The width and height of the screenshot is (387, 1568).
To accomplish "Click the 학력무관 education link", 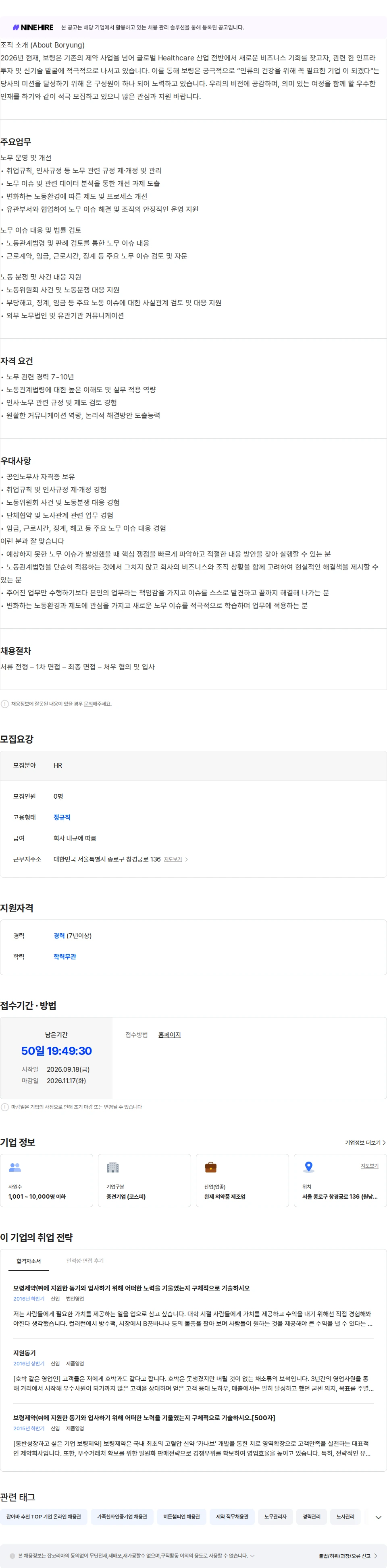I will (64, 956).
